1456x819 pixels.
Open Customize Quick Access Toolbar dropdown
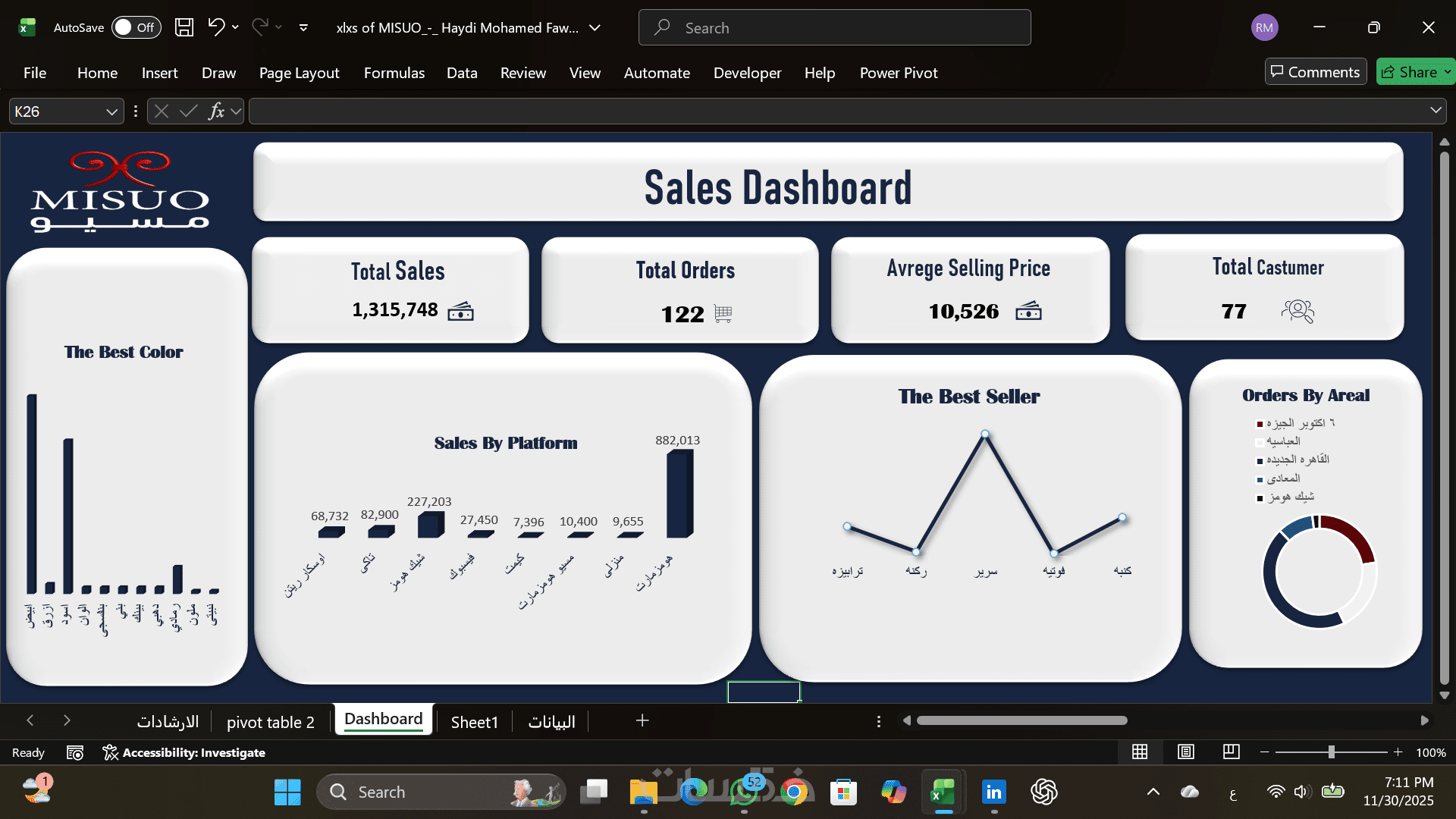[303, 27]
